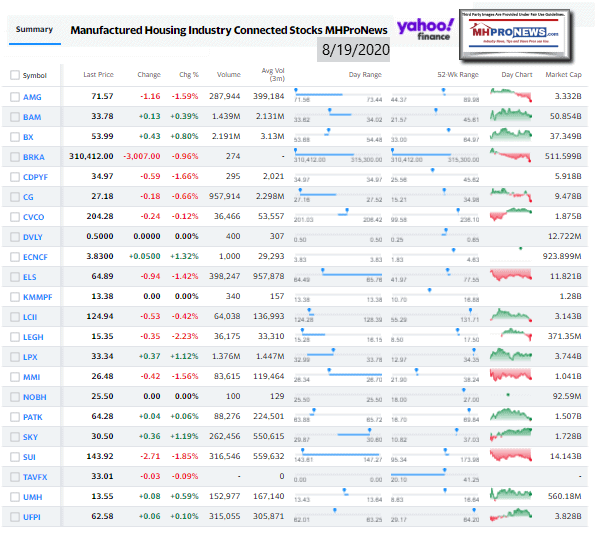This screenshot has height=533, width=597.
Task: Sort by the 52-Wk Range column header
Action: (458, 75)
